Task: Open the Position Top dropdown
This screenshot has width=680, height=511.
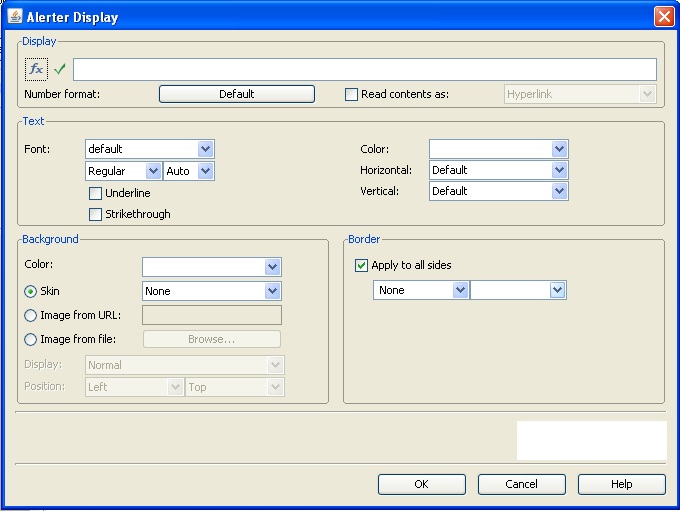Action: 235,387
